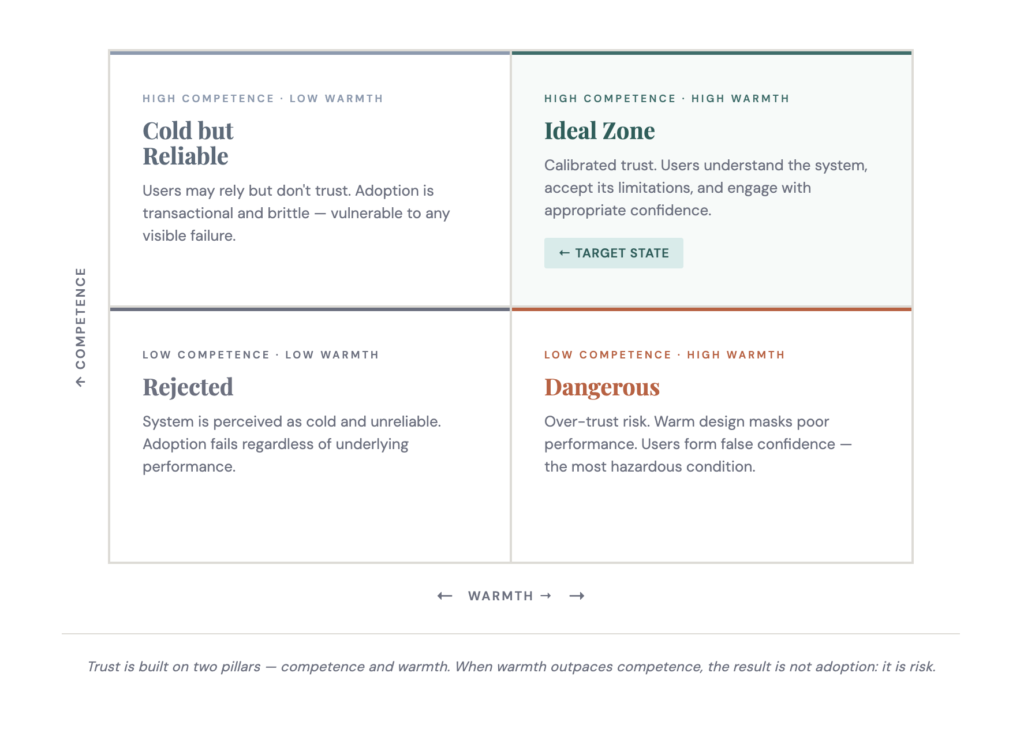Select the "Low Competence · Low Warmth" label
1024x740 pixels.
pos(260,355)
